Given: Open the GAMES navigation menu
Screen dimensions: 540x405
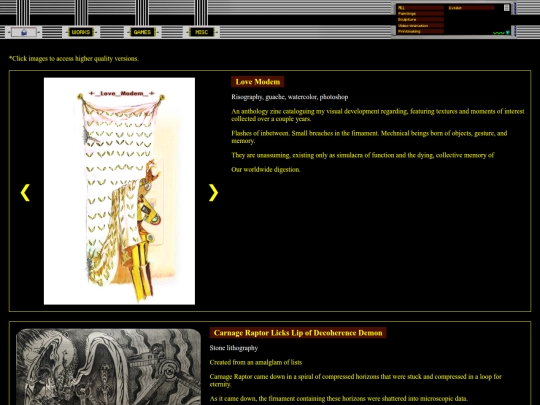Looking at the screenshot, I should [142, 32].
